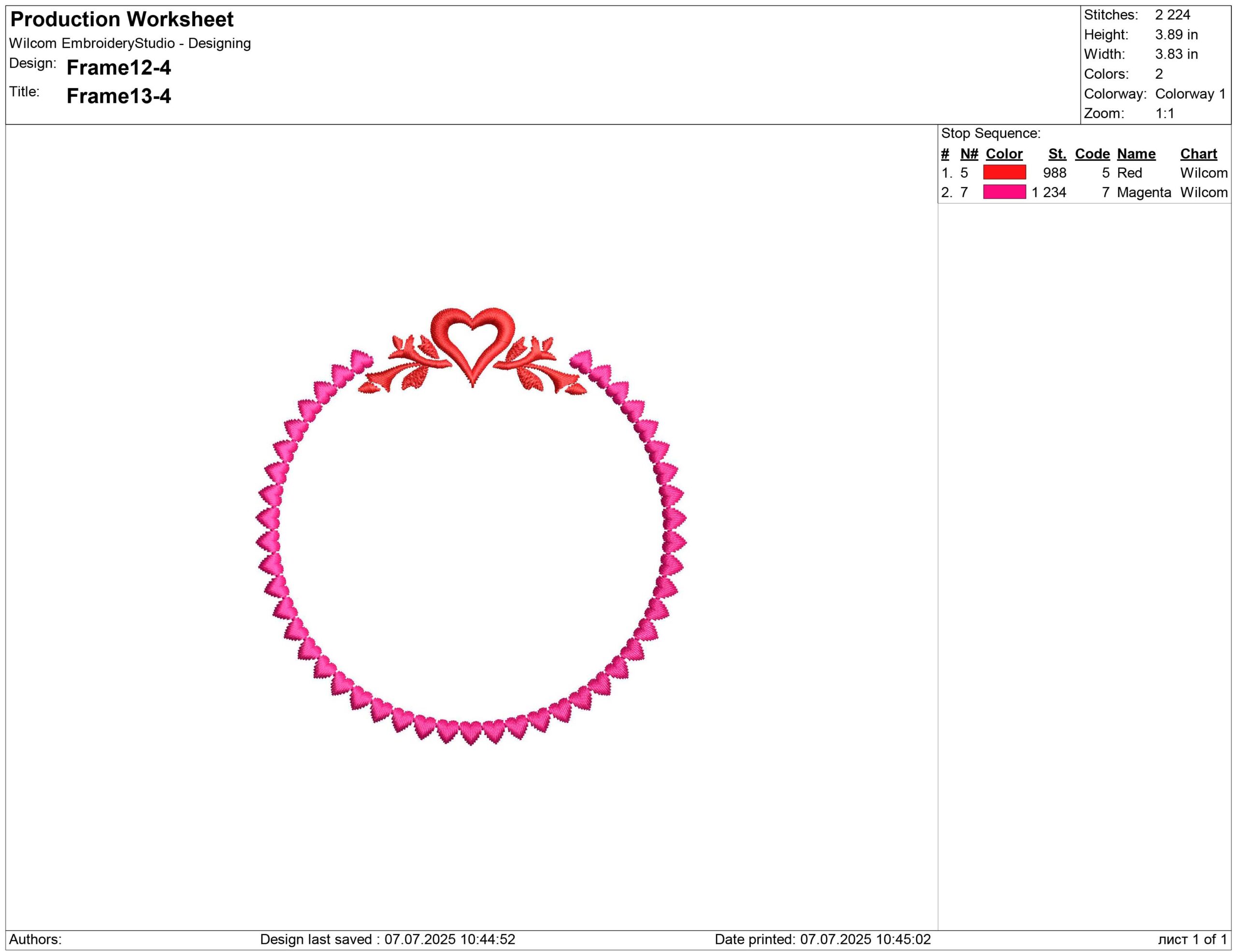Click the Chart column header
The image size is (1237, 952).
(x=1198, y=154)
